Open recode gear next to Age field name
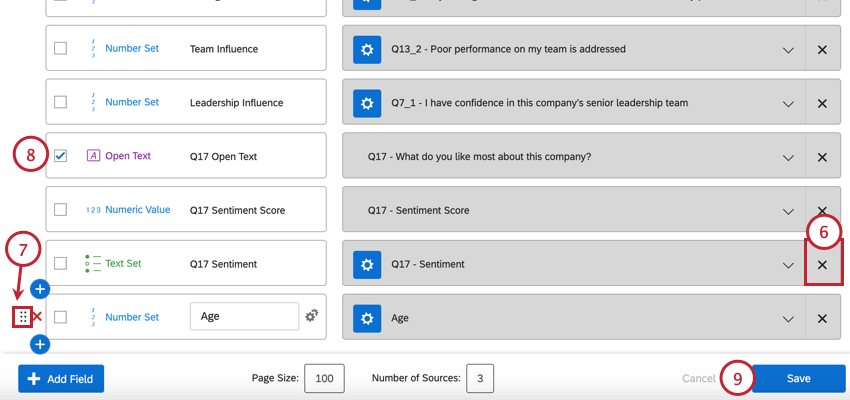The width and height of the screenshot is (850, 400). tap(312, 316)
